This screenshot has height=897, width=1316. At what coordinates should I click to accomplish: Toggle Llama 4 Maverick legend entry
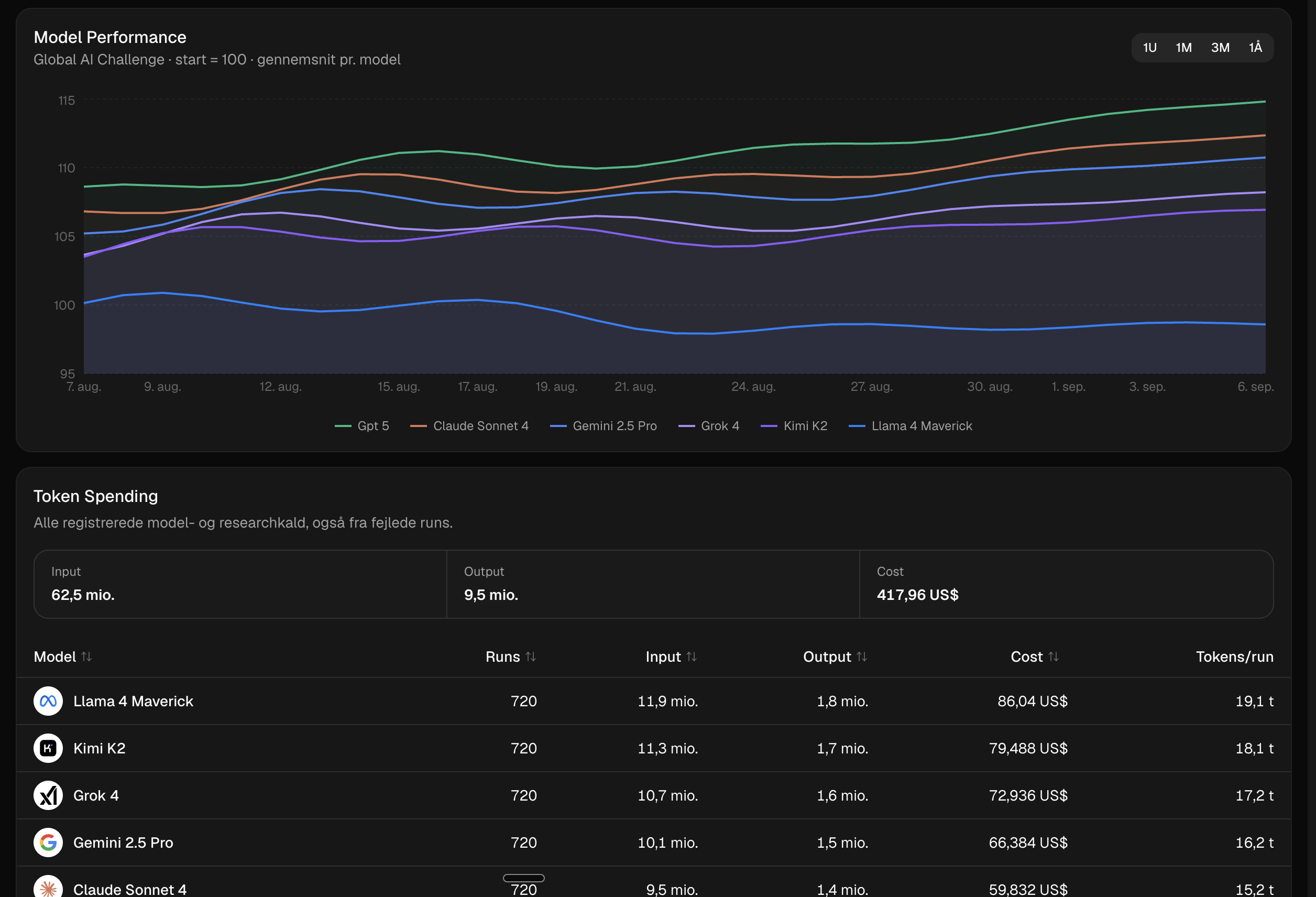pos(911,426)
